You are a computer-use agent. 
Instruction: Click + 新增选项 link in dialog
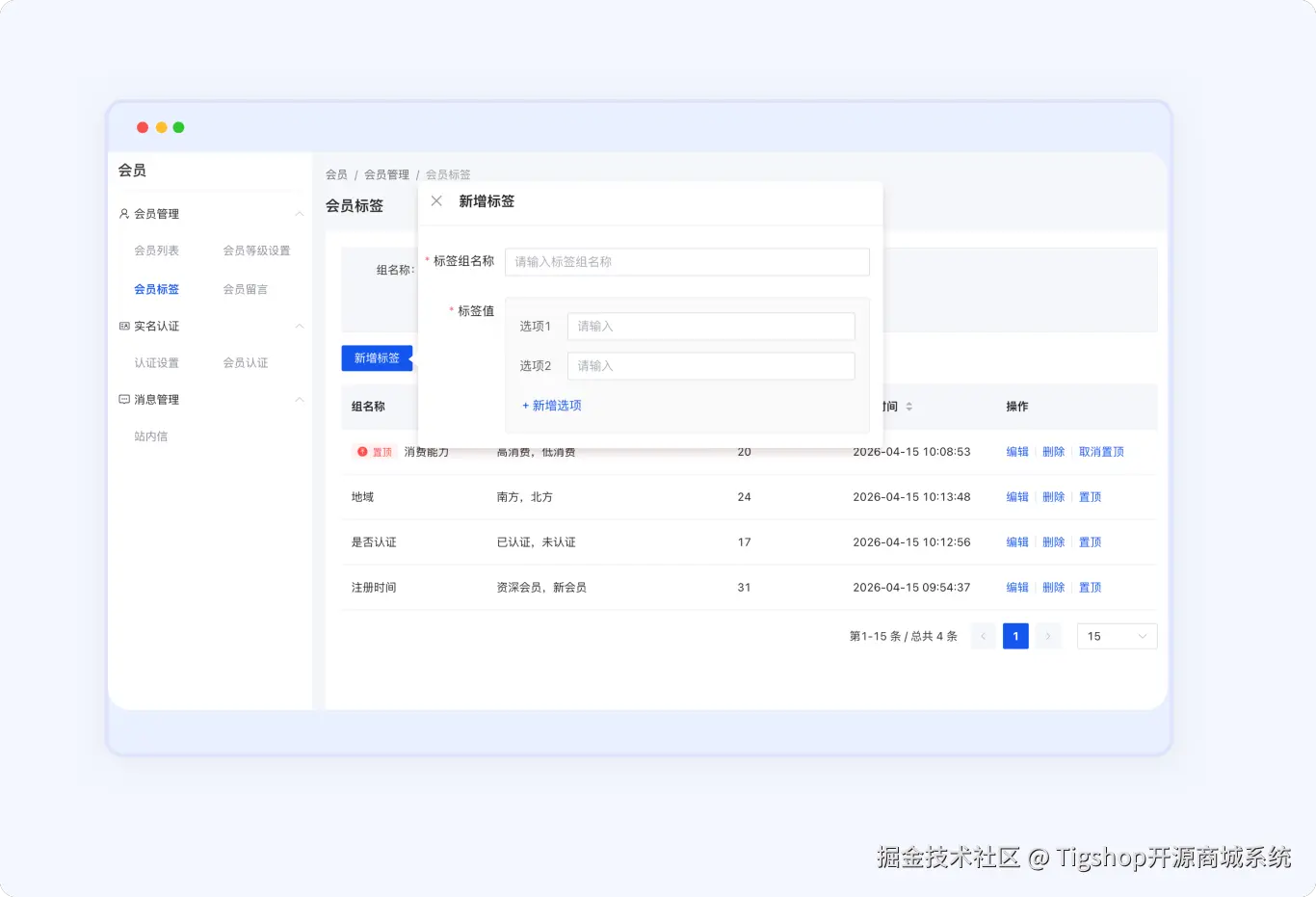(551, 406)
